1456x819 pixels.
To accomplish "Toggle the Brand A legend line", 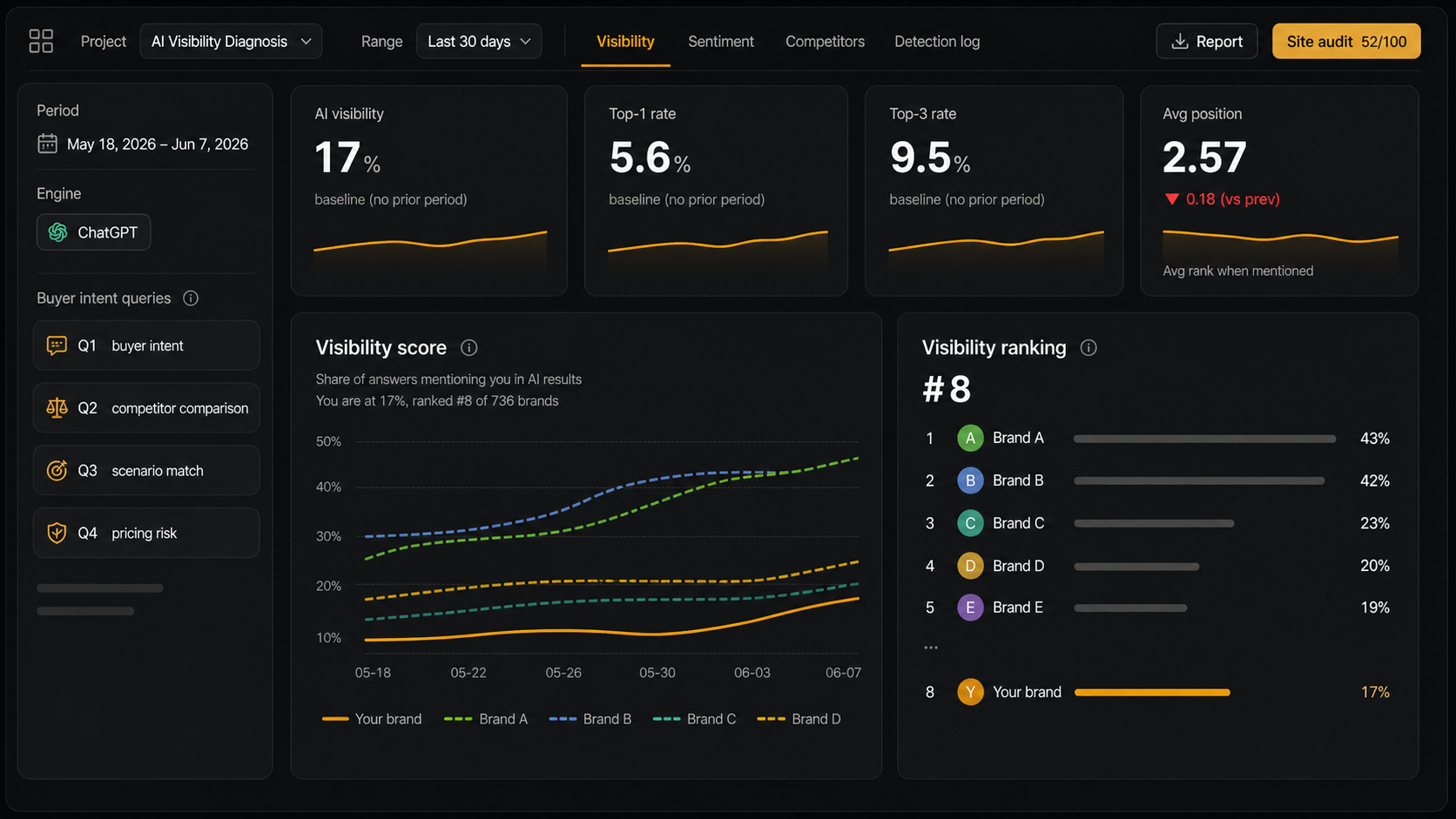I will click(x=486, y=719).
